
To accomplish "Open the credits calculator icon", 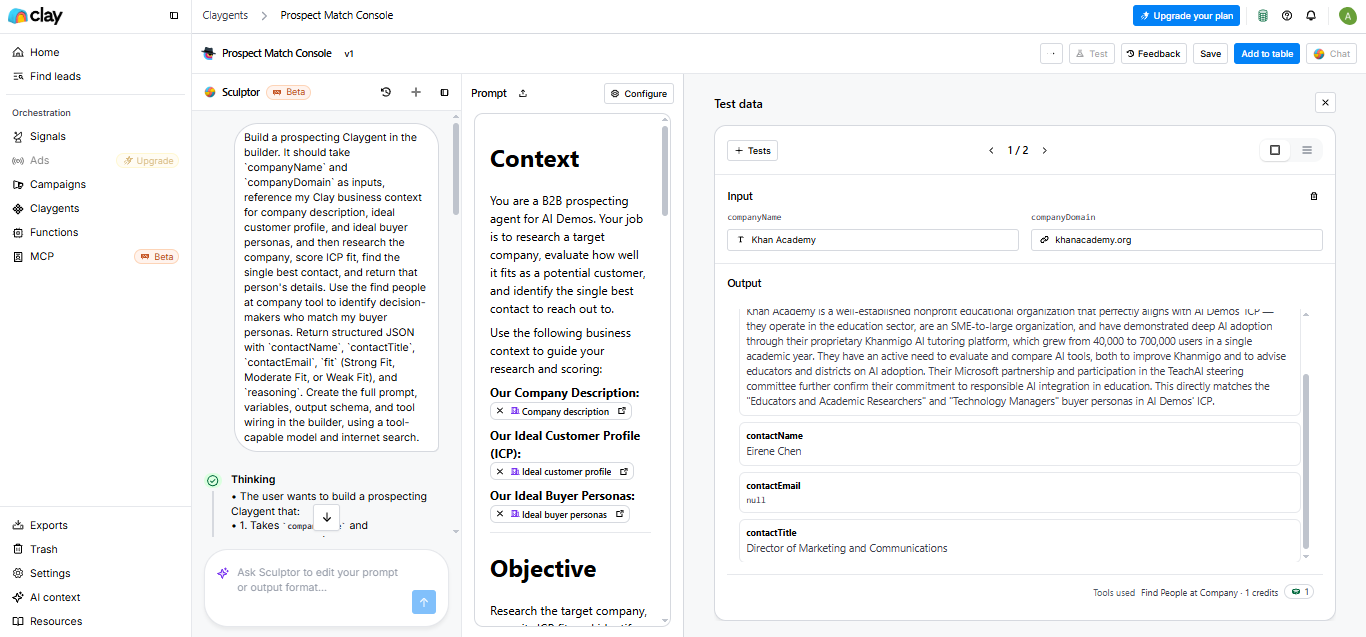I will tap(1263, 15).
